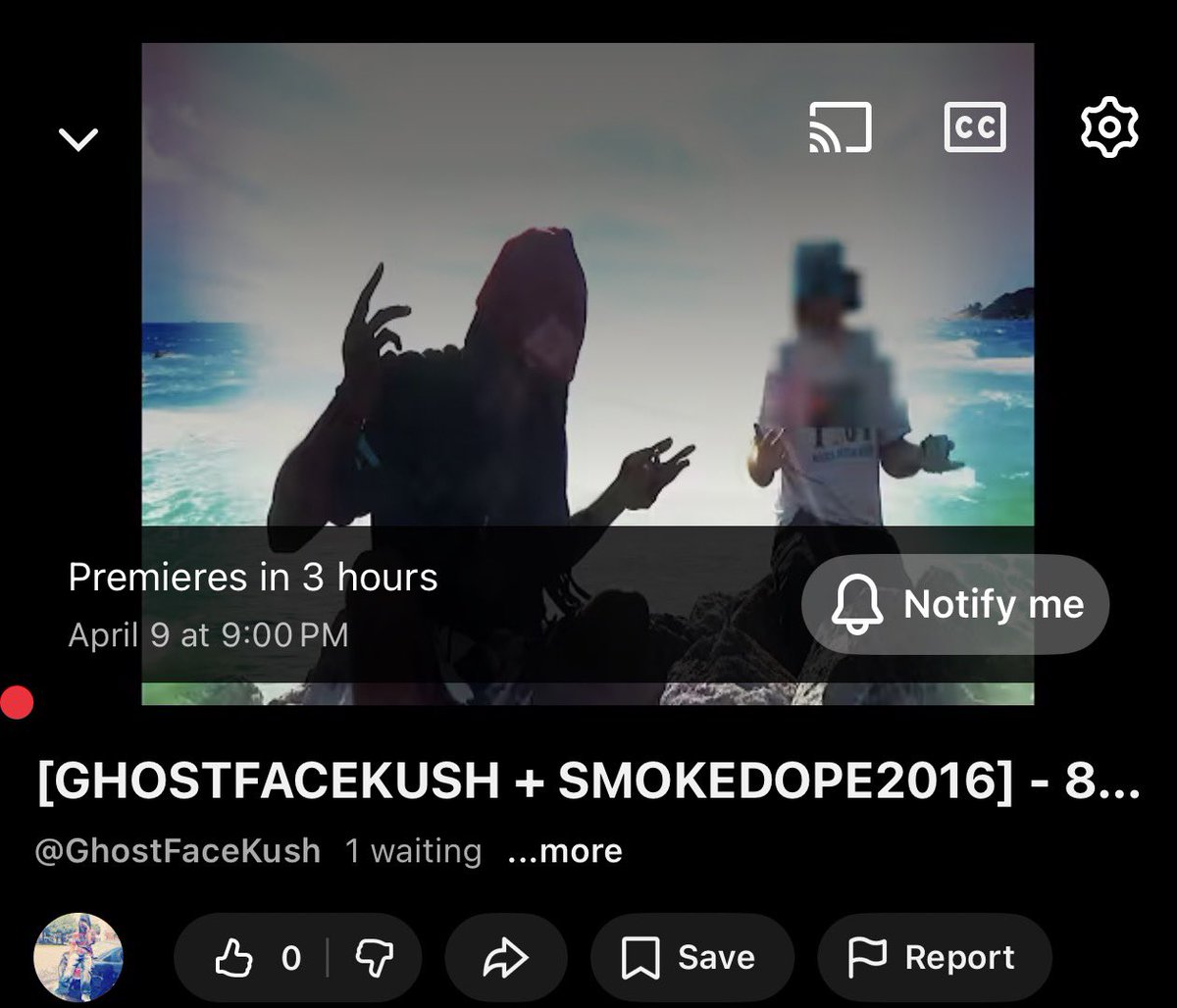Screen dimensions: 1177x1008
Task: Select the bookmark icon next to Save
Action: pyautogui.click(x=642, y=956)
